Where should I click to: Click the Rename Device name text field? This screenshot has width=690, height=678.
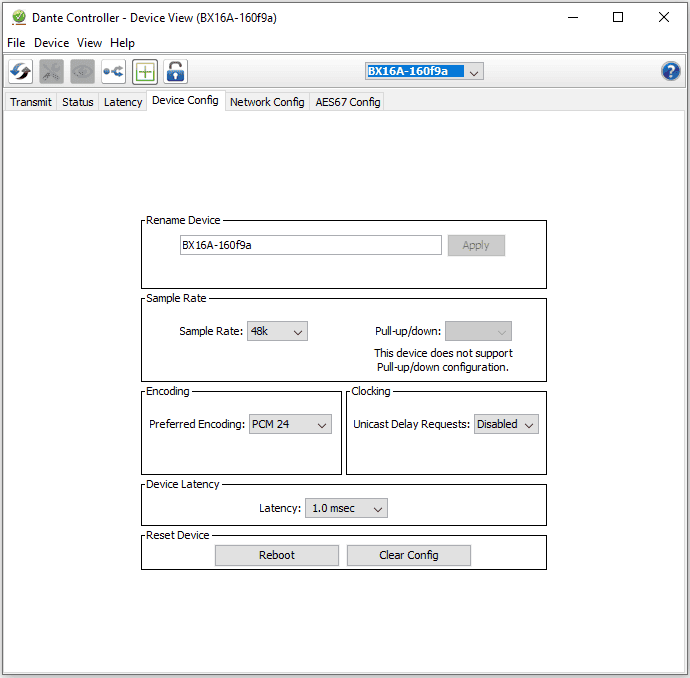coord(310,245)
